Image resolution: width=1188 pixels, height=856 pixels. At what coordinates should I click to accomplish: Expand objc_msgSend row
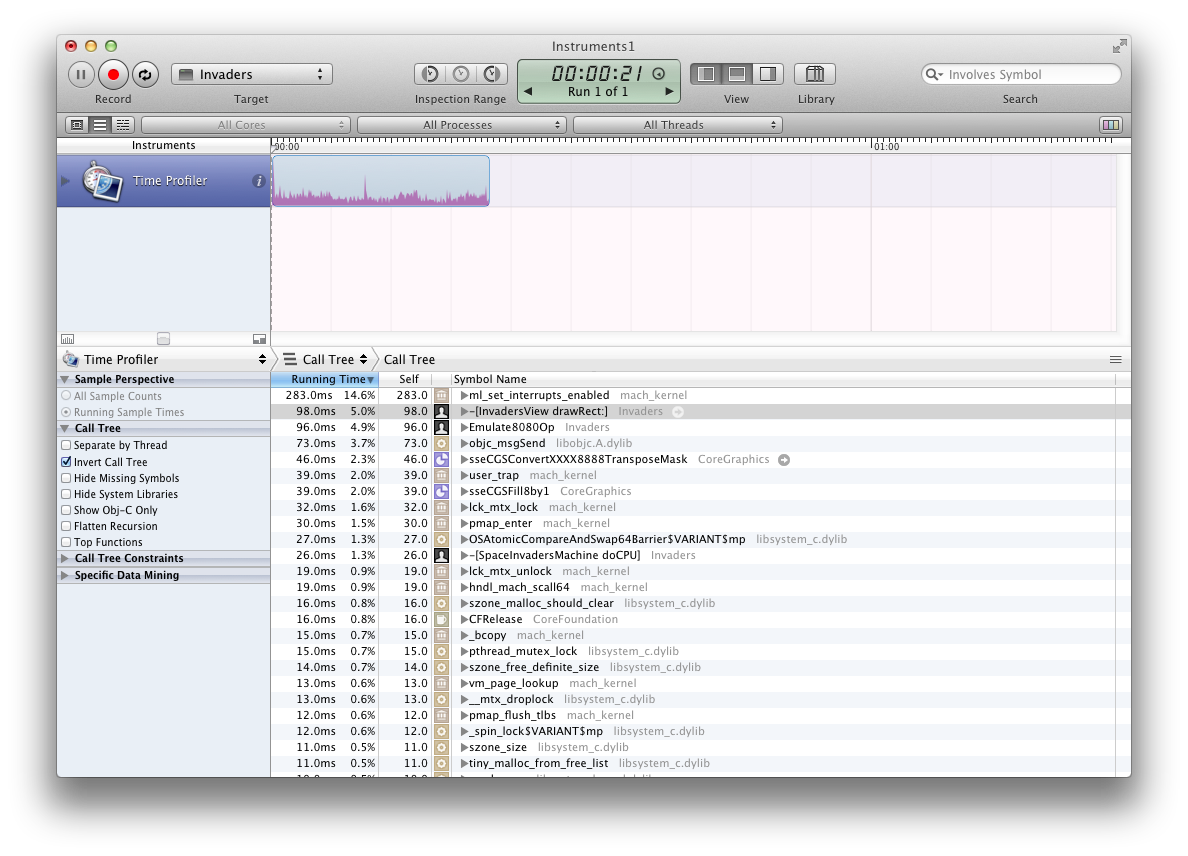(464, 443)
